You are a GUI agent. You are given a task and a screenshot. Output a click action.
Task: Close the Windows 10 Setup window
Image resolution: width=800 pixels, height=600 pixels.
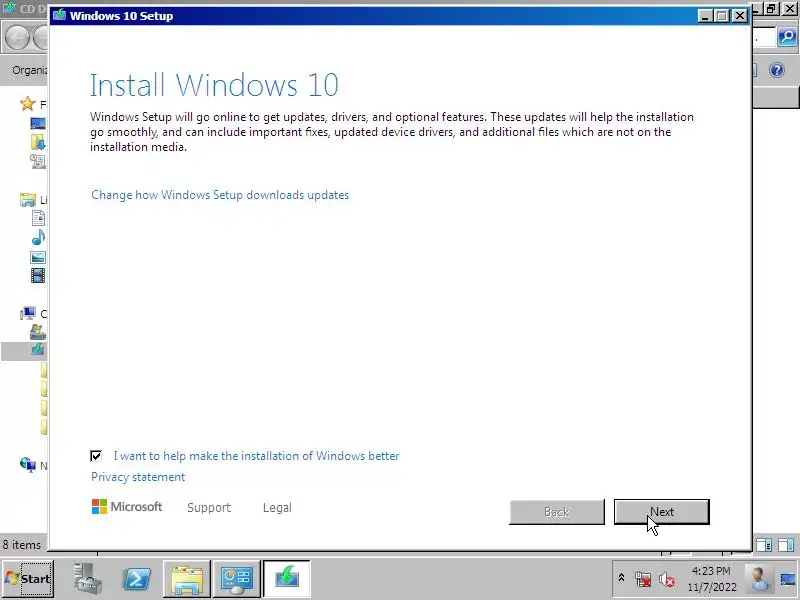(x=740, y=16)
